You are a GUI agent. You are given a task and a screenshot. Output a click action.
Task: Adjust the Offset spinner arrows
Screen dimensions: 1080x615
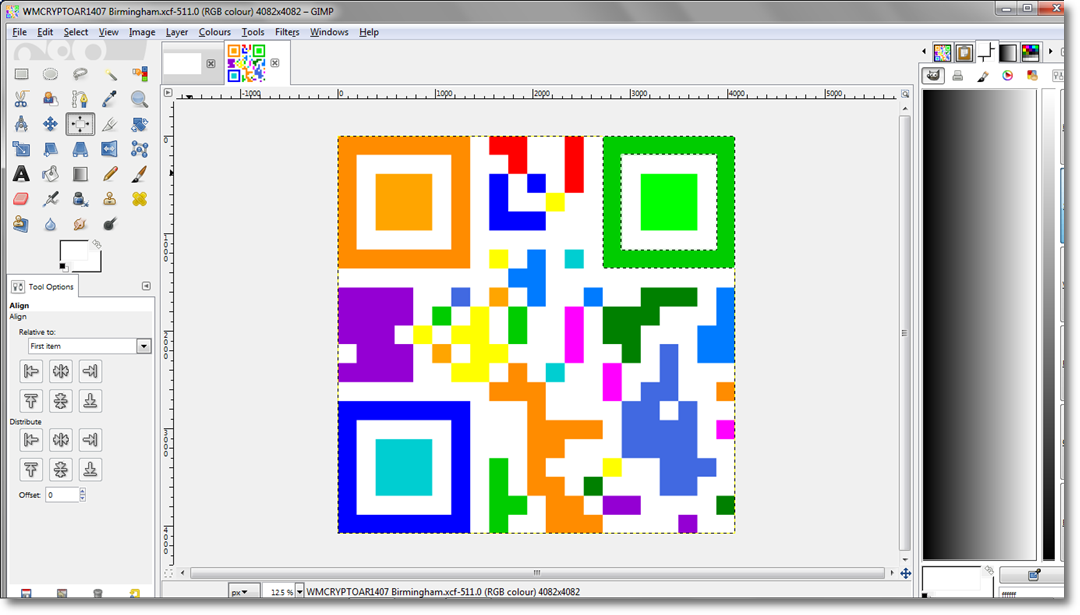pos(83,494)
